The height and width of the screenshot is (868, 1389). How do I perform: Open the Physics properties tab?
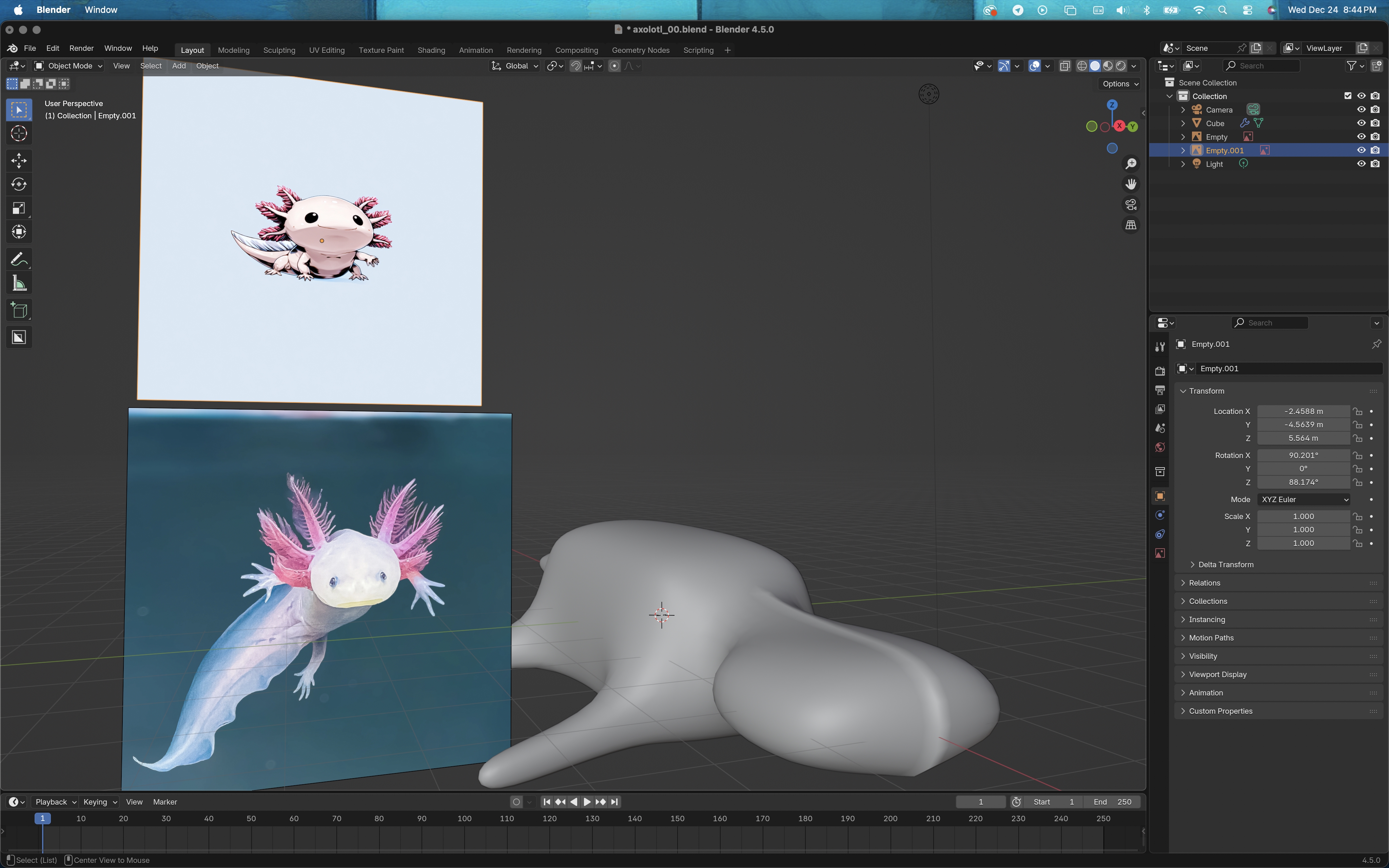(x=1160, y=515)
